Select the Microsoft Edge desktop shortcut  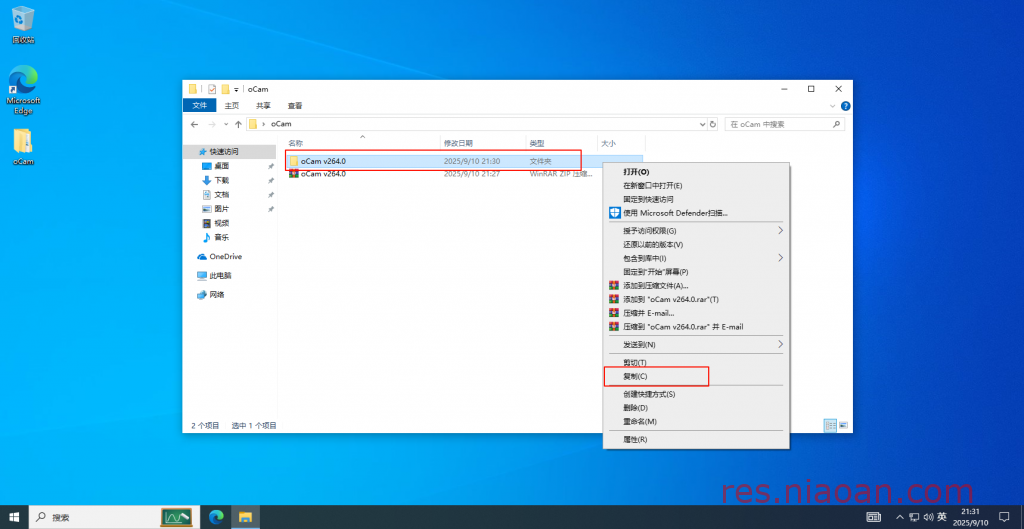(23, 89)
